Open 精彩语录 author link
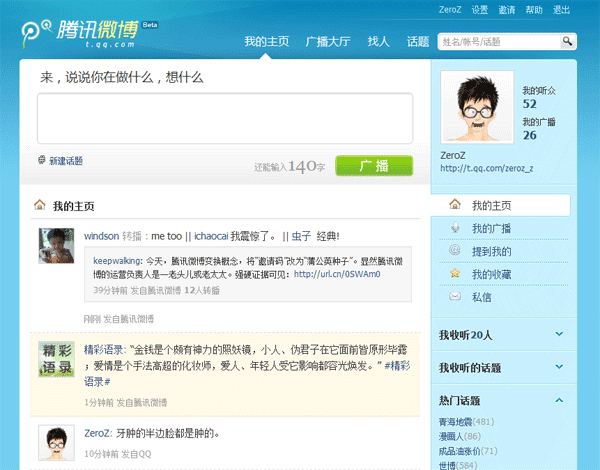The width and height of the screenshot is (600, 470). 103,349
